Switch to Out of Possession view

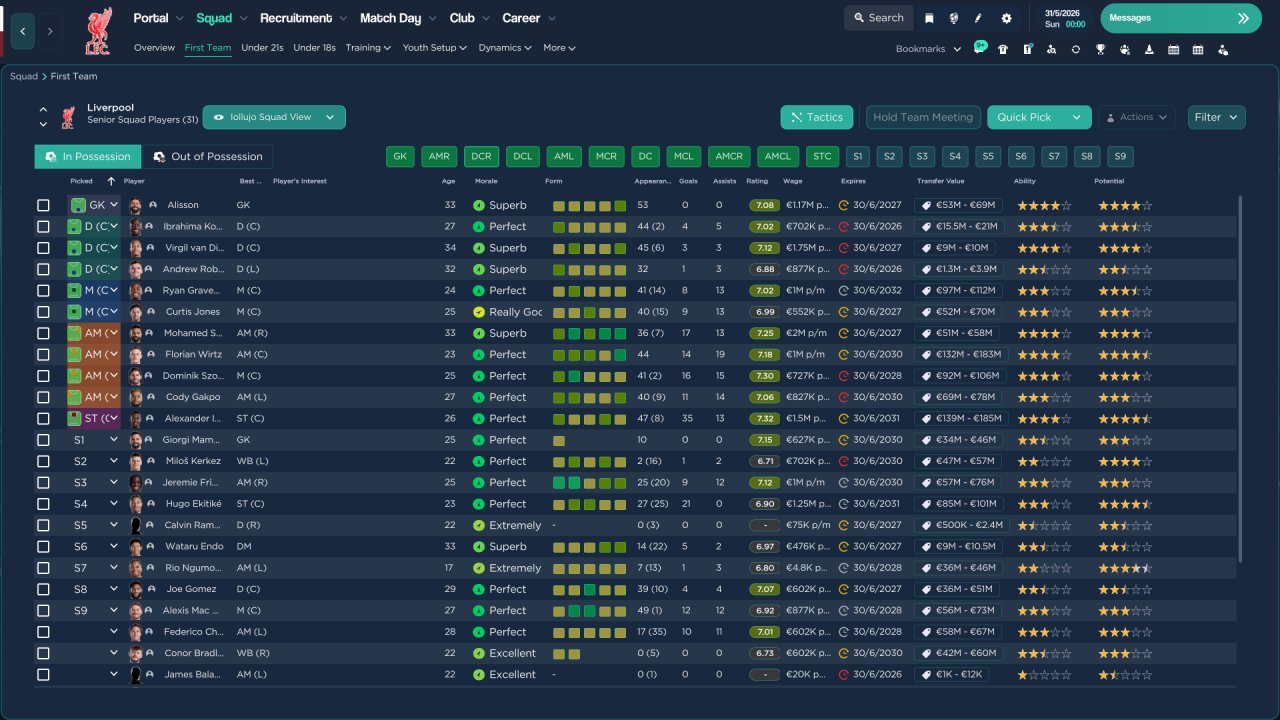208,157
